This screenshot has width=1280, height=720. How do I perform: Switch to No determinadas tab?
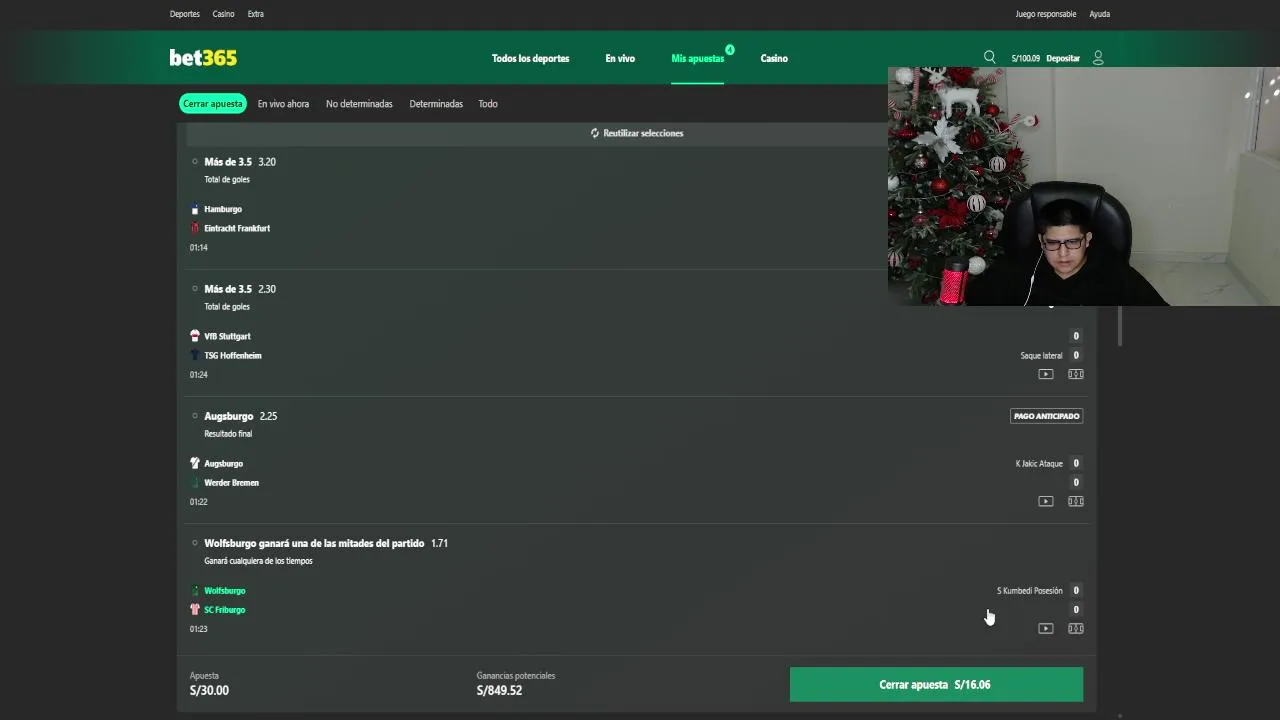(359, 104)
